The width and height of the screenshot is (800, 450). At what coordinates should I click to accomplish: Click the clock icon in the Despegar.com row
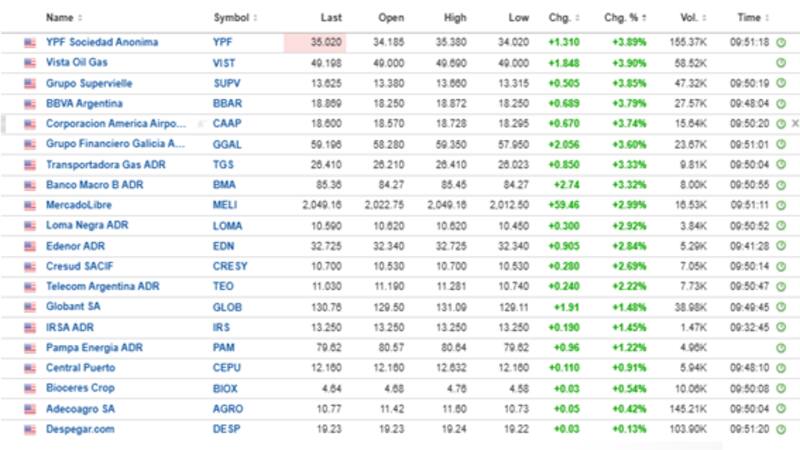click(x=781, y=429)
